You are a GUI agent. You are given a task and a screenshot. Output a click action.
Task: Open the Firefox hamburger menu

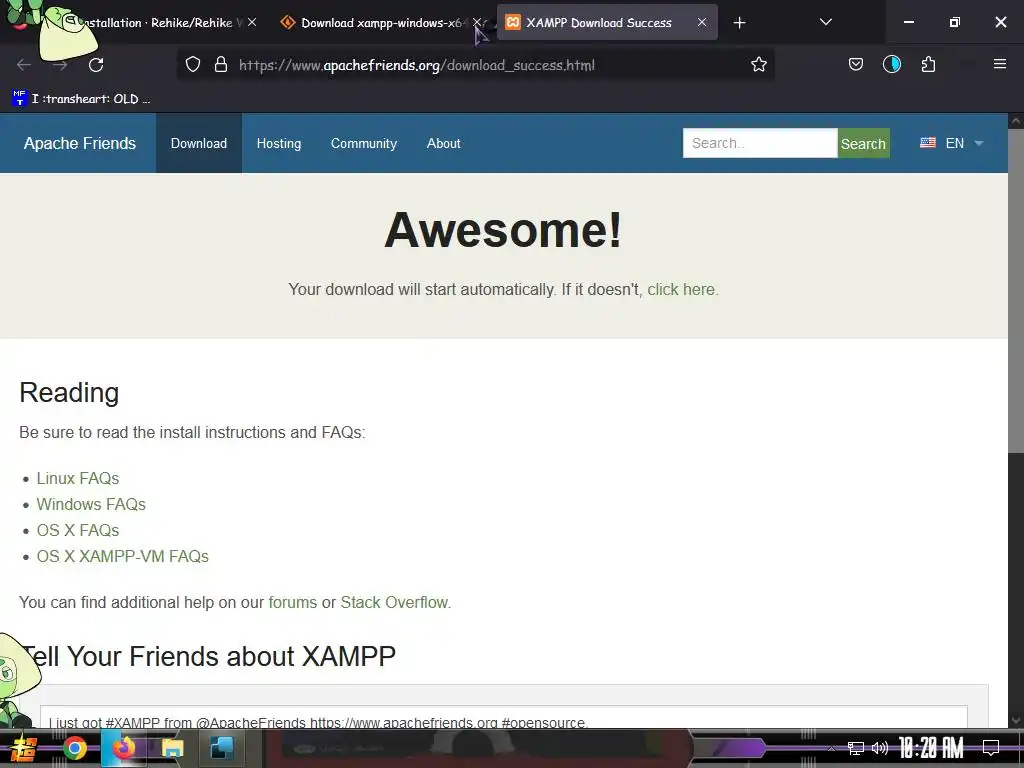click(999, 64)
